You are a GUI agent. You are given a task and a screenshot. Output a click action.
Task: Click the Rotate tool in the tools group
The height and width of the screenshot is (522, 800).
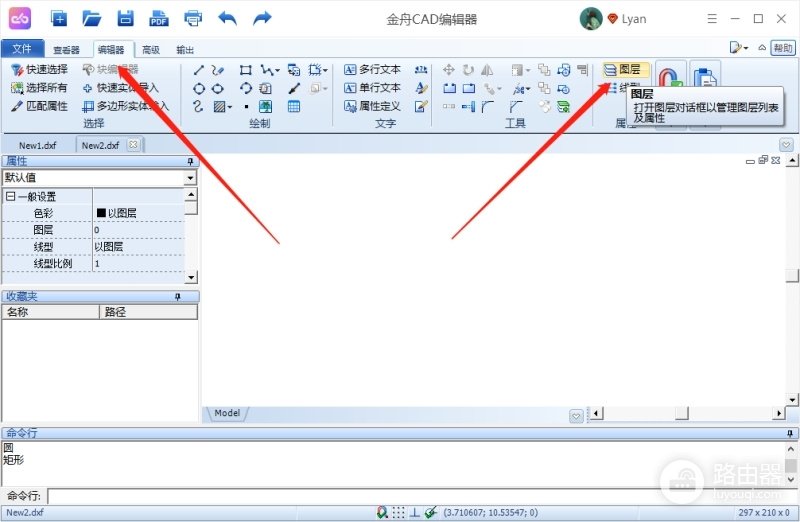(468, 69)
